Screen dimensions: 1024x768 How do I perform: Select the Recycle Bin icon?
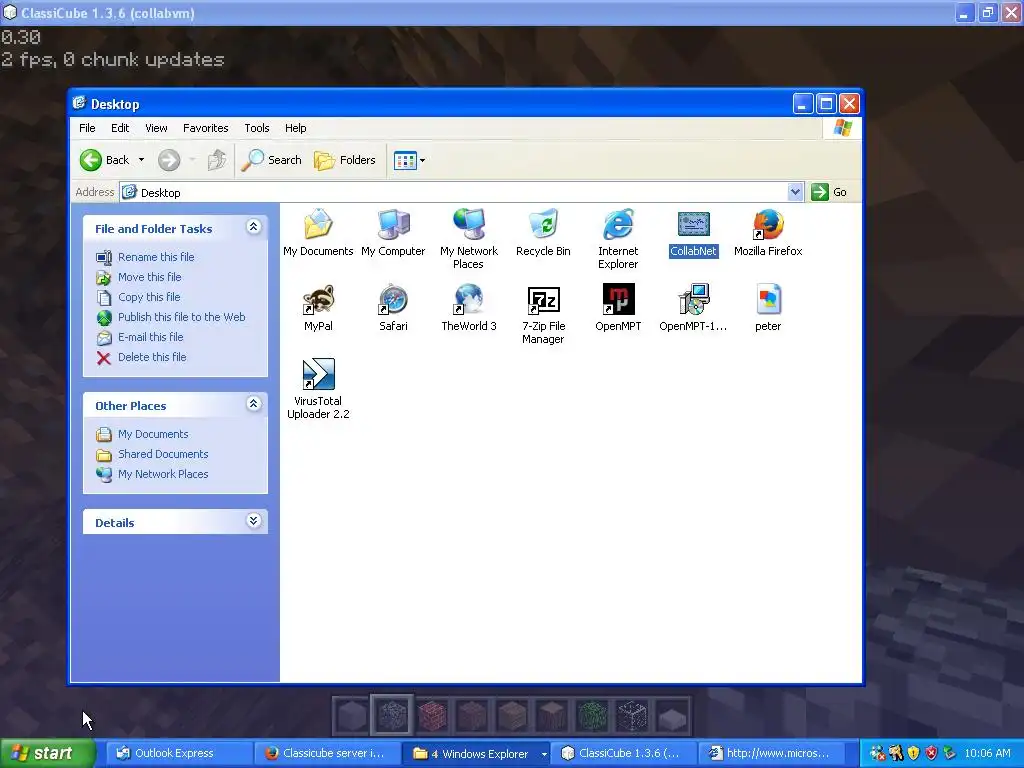(543, 232)
